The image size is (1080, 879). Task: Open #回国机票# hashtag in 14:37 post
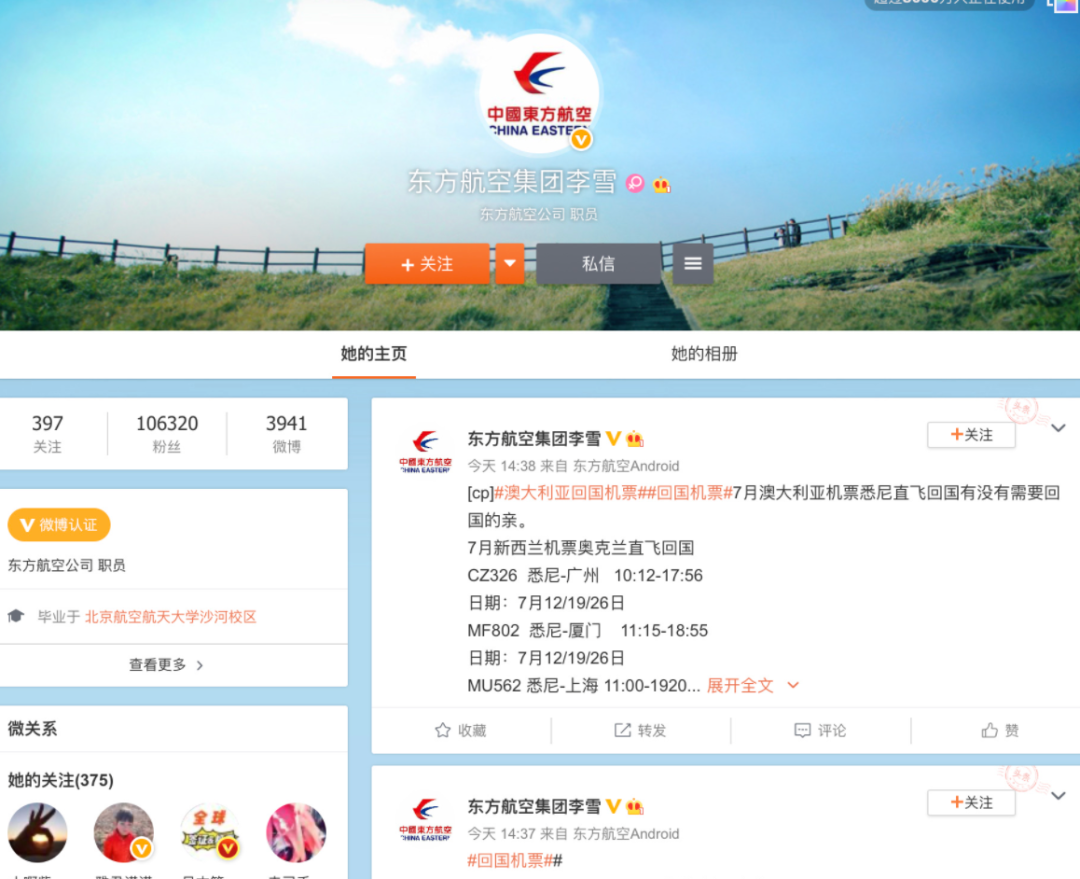pyautogui.click(x=510, y=860)
